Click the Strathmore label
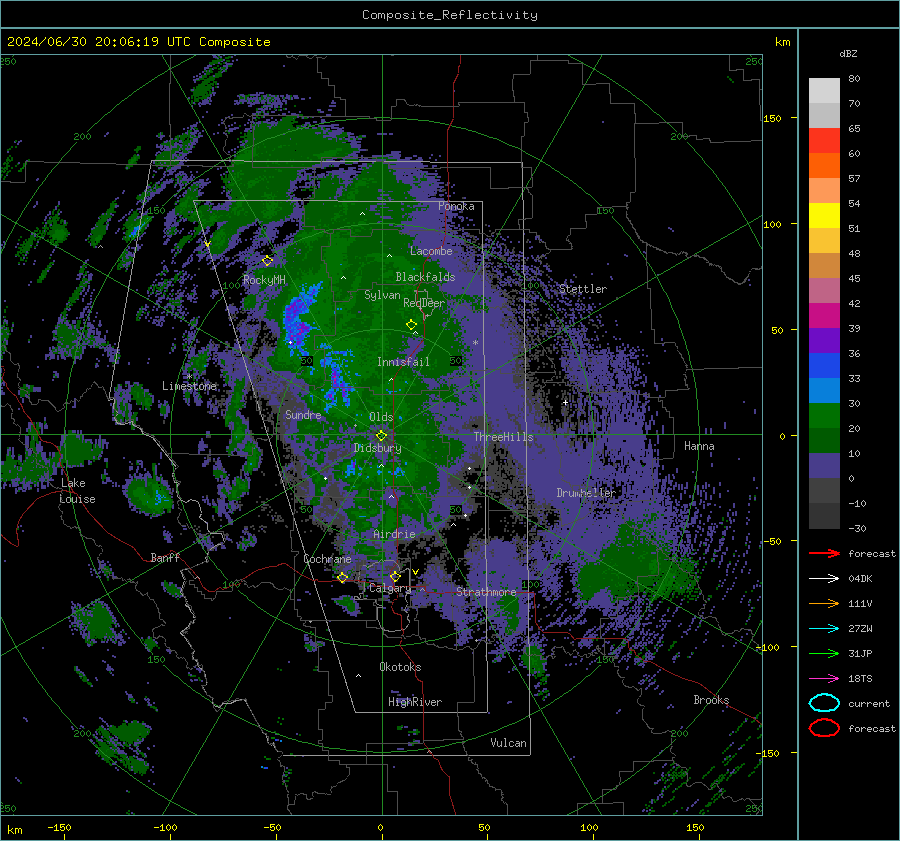 (486, 591)
